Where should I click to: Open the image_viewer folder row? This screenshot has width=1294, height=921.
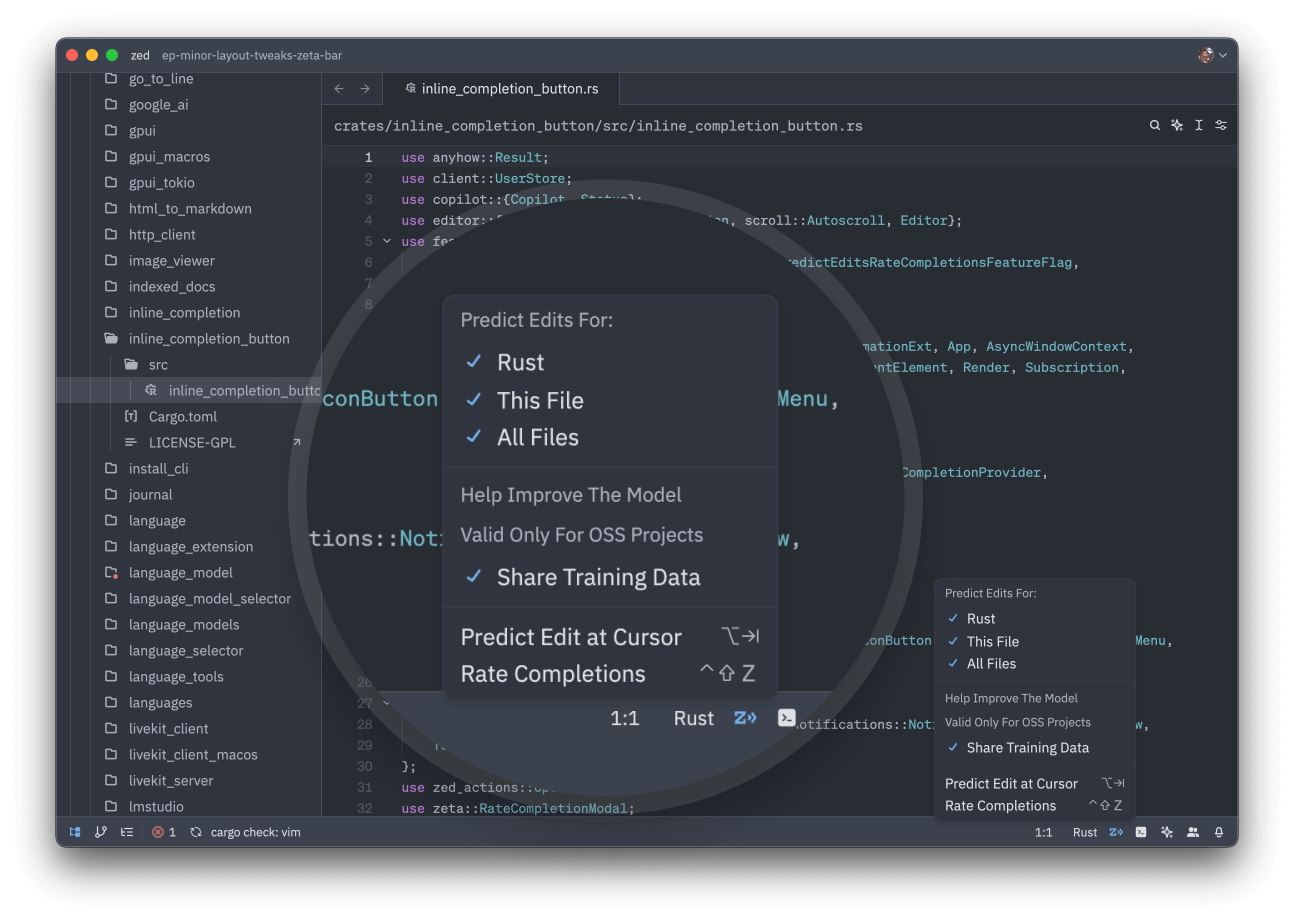[188, 260]
